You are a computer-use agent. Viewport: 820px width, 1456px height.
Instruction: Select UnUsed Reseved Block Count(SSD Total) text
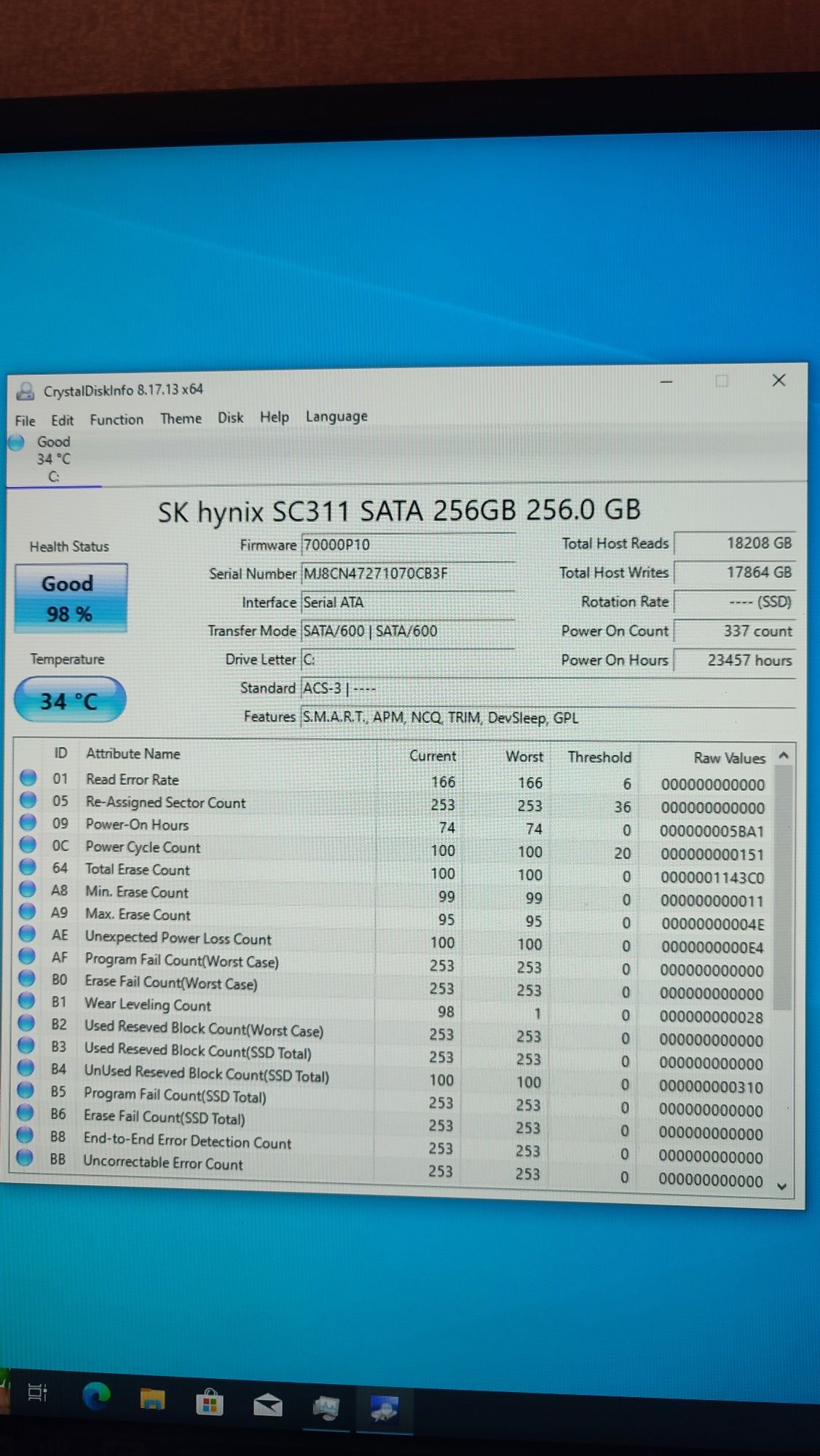[207, 1073]
